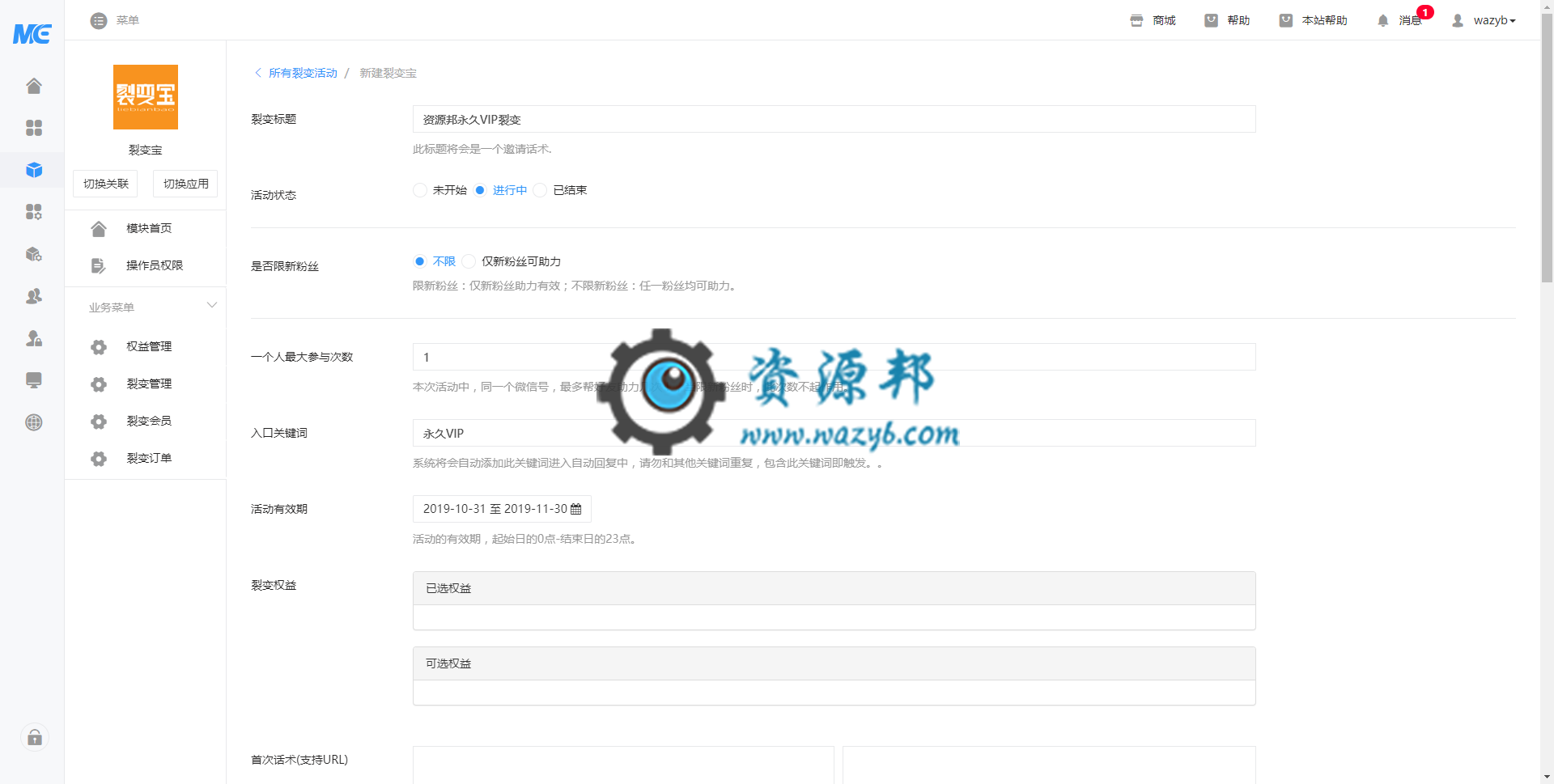1554x784 pixels.
Task: Click the 菜单 label in top bar
Action: (x=127, y=20)
